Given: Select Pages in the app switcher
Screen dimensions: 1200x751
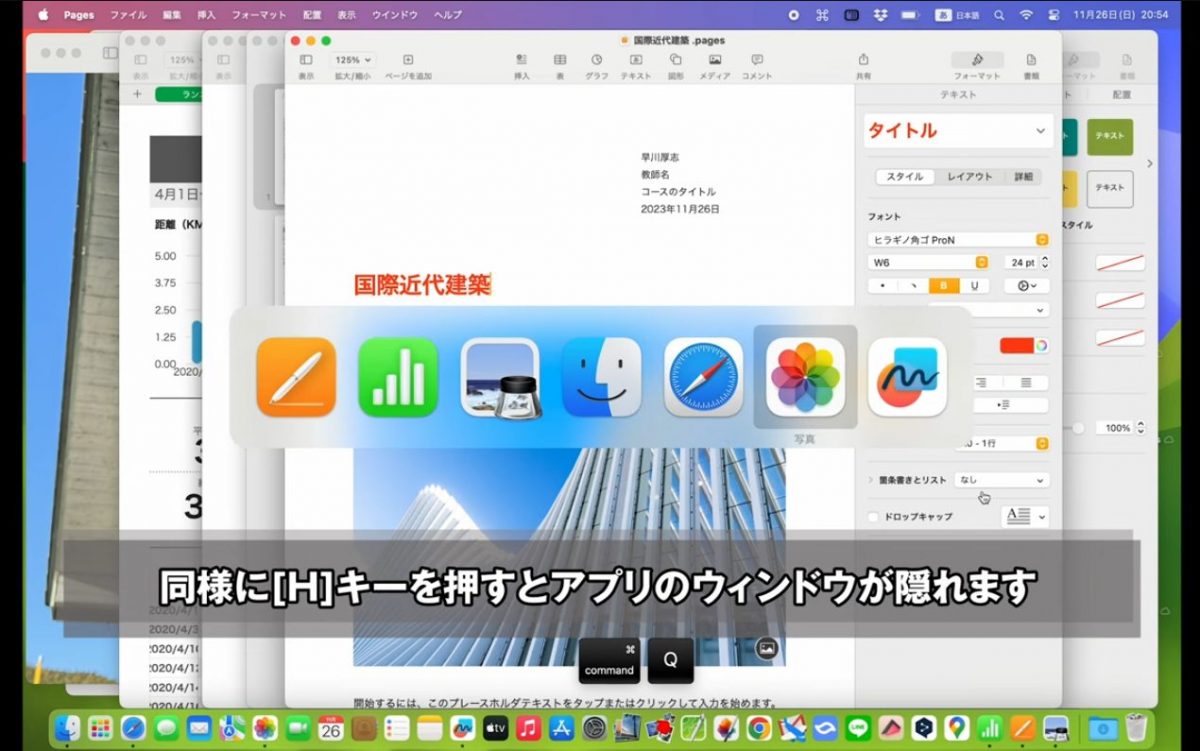Looking at the screenshot, I should pos(296,377).
